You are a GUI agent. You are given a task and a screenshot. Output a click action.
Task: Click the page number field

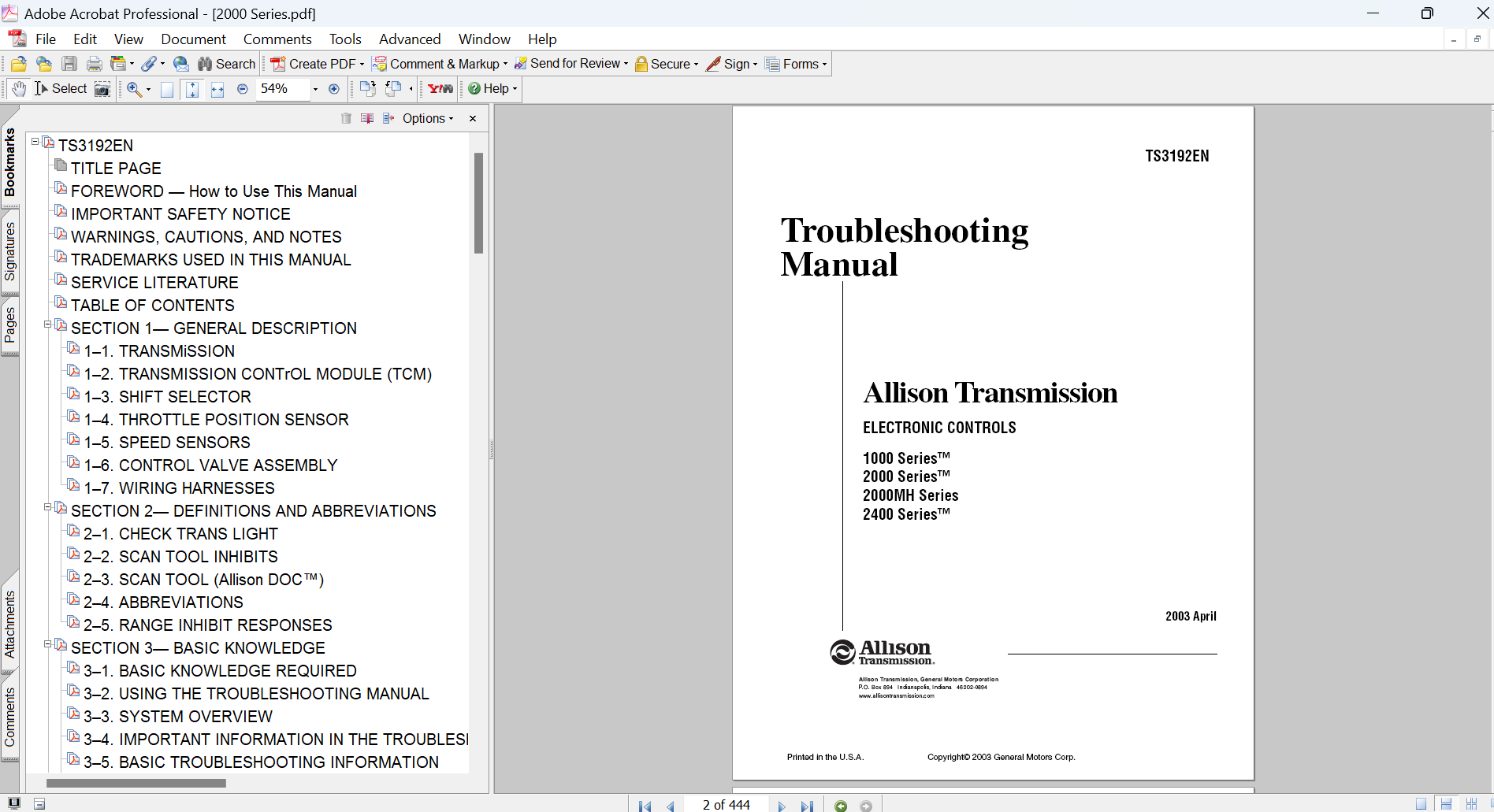[x=726, y=805]
